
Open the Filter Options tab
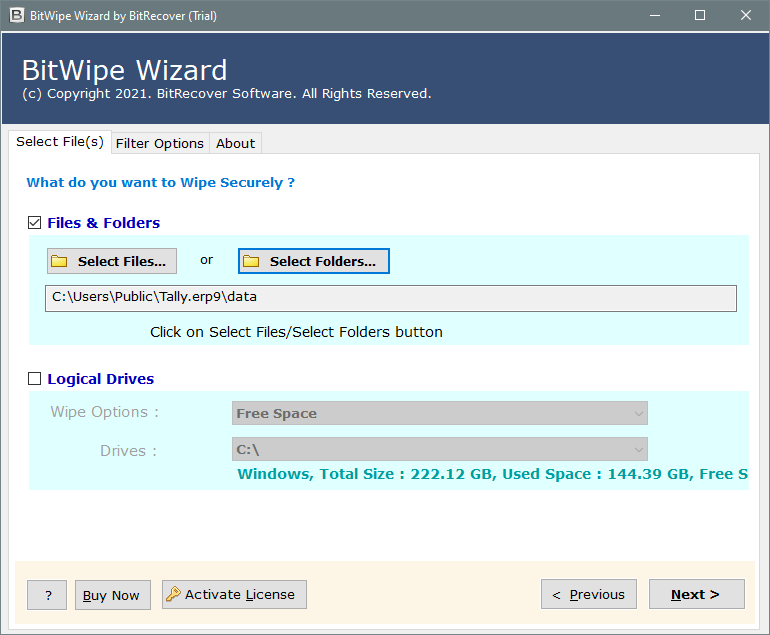(x=160, y=143)
